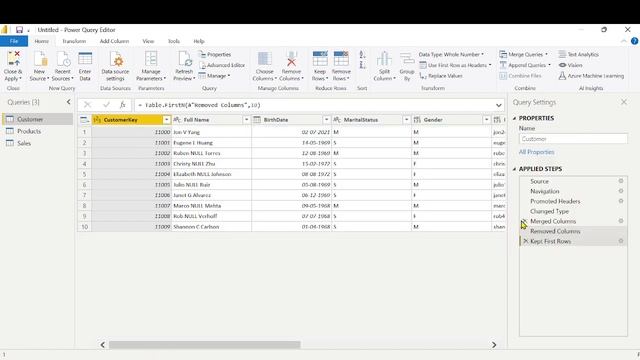
Task: Switch to the Transform tab
Action: (x=74, y=41)
